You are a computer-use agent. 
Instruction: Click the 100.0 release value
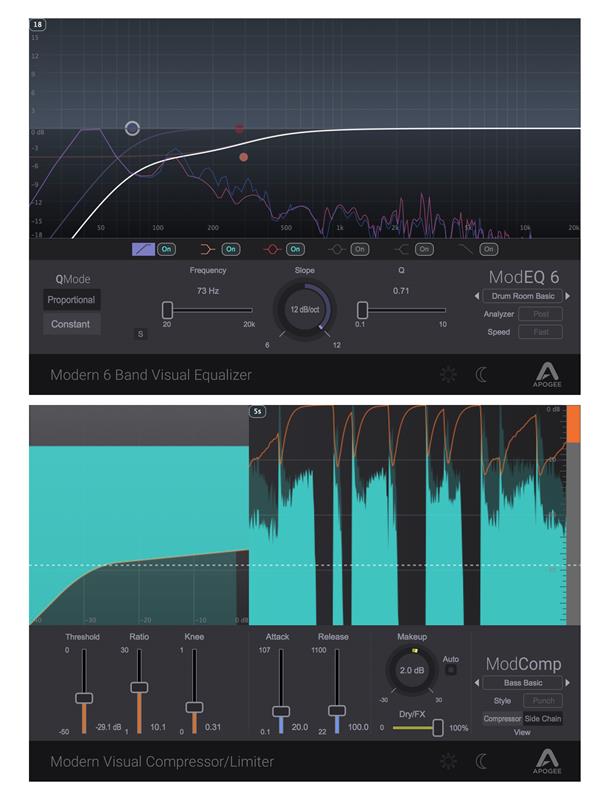click(358, 727)
